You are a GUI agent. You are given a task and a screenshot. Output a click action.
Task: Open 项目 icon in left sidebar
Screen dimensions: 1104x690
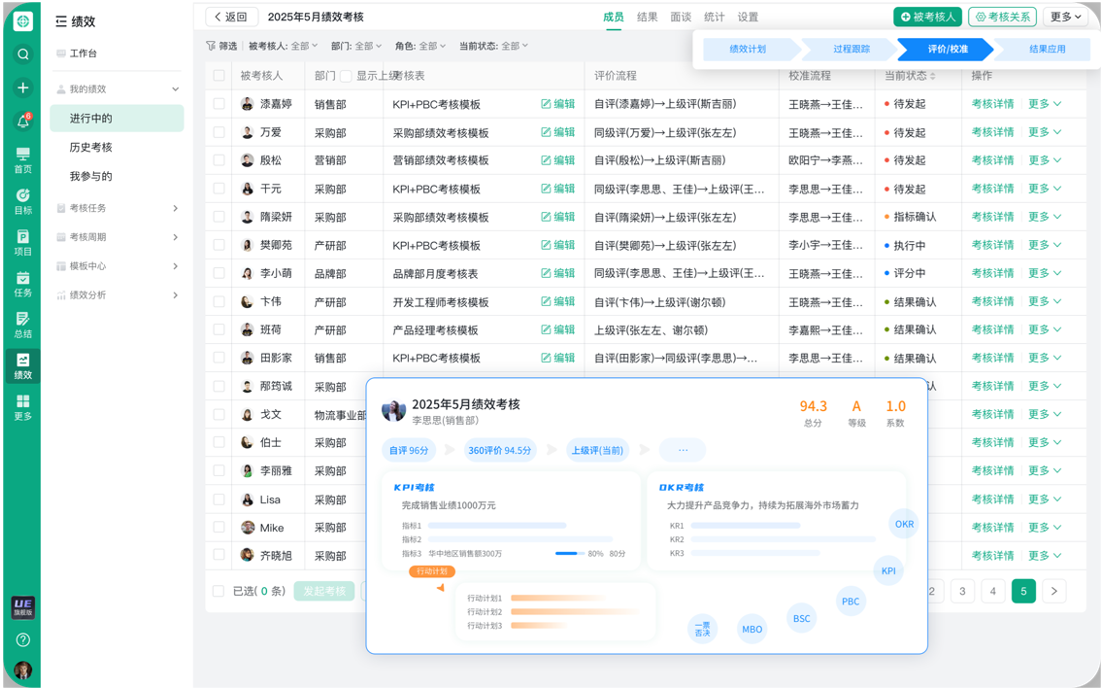23,242
